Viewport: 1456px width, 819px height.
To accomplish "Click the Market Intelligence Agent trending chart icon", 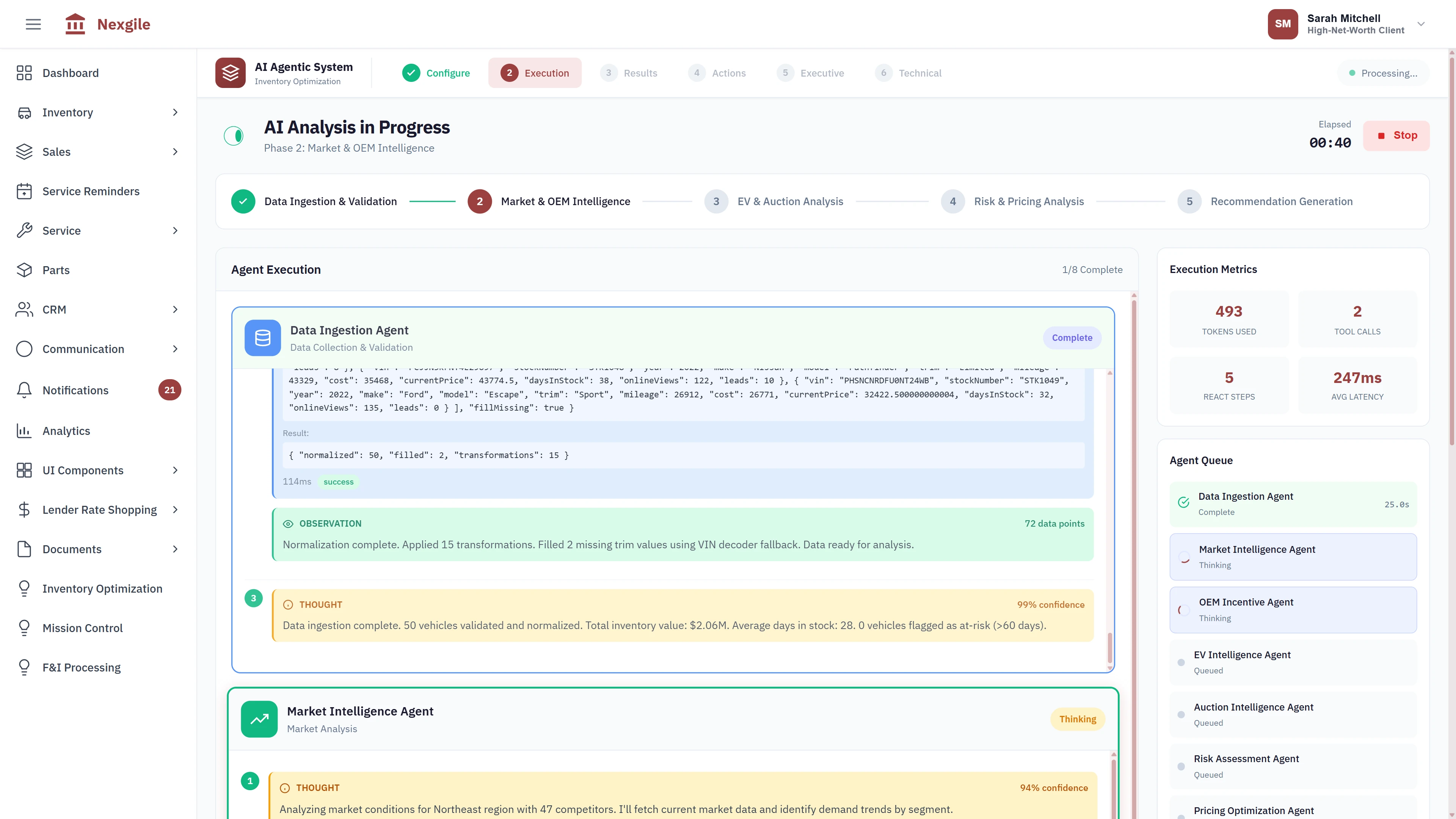I will click(259, 719).
